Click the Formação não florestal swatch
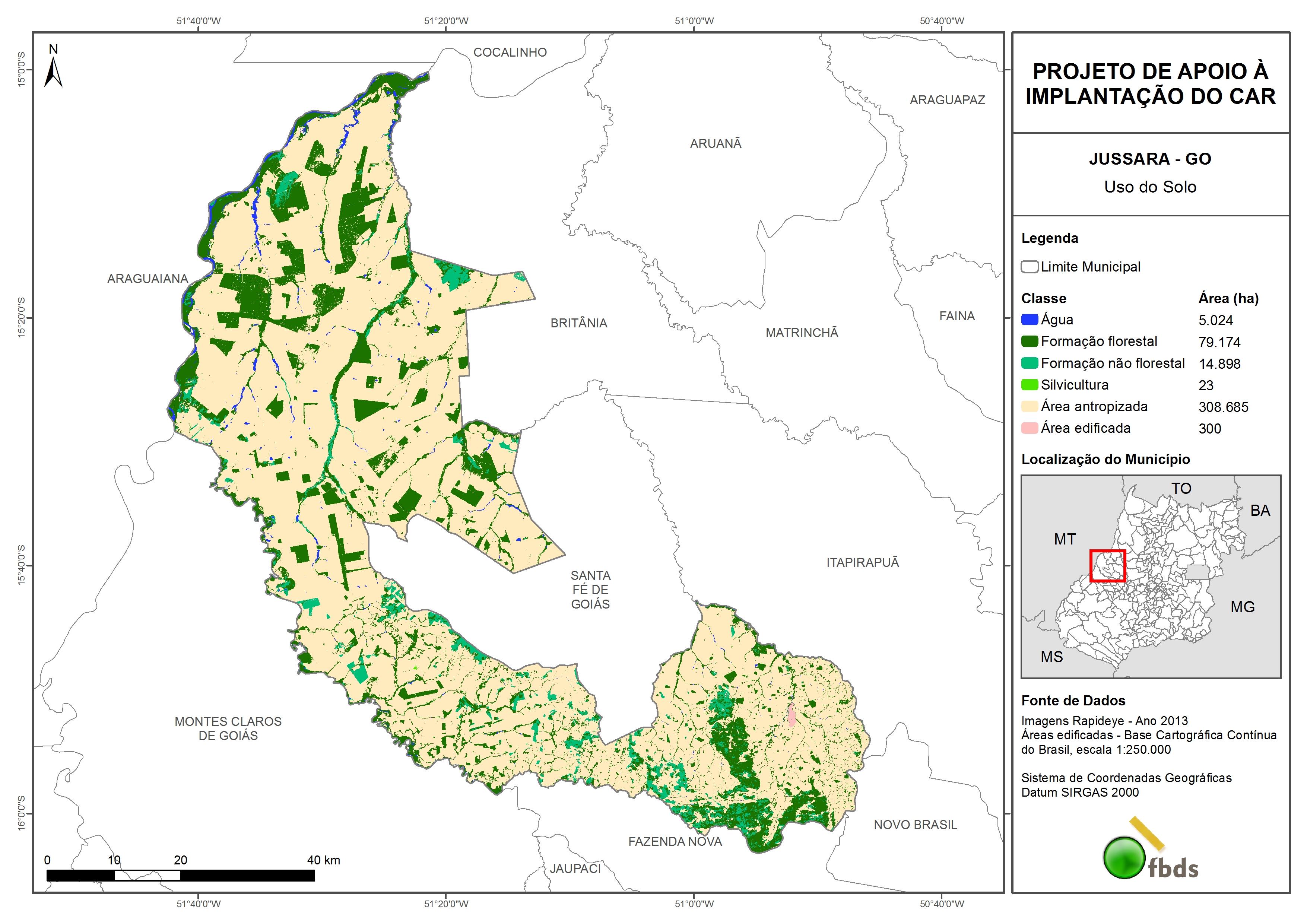Image resolution: width=1307 pixels, height=924 pixels. pos(1029,363)
